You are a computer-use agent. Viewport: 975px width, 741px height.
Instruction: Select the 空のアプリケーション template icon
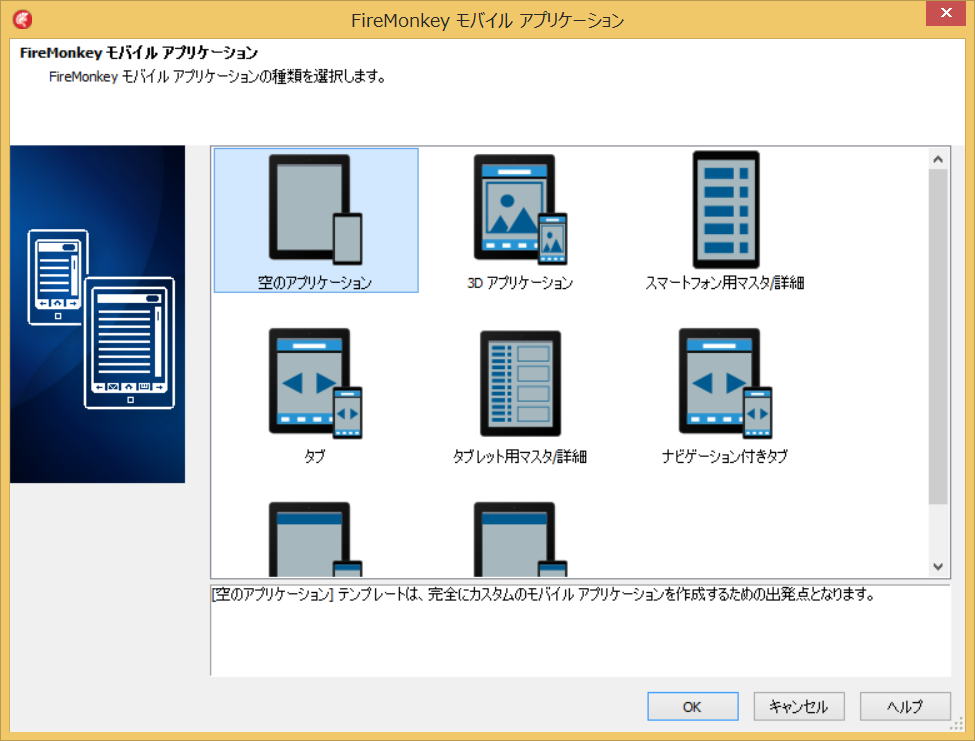315,209
